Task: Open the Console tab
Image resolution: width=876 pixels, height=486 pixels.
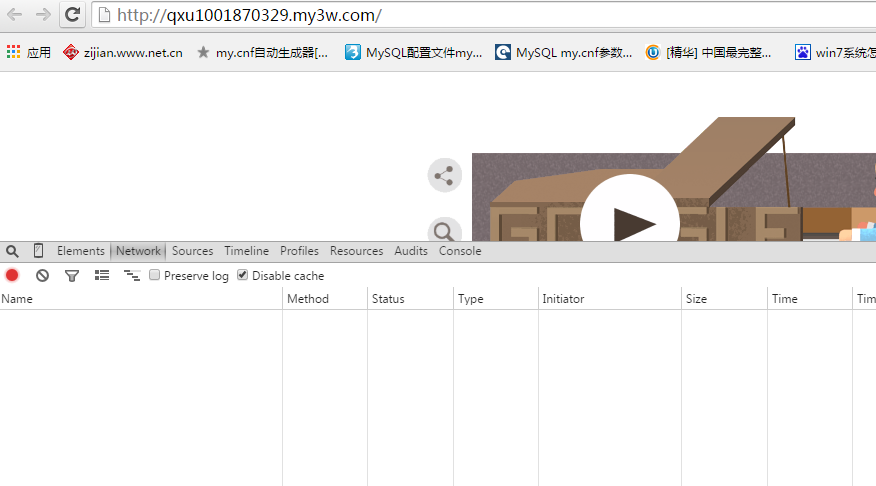Action: point(460,251)
